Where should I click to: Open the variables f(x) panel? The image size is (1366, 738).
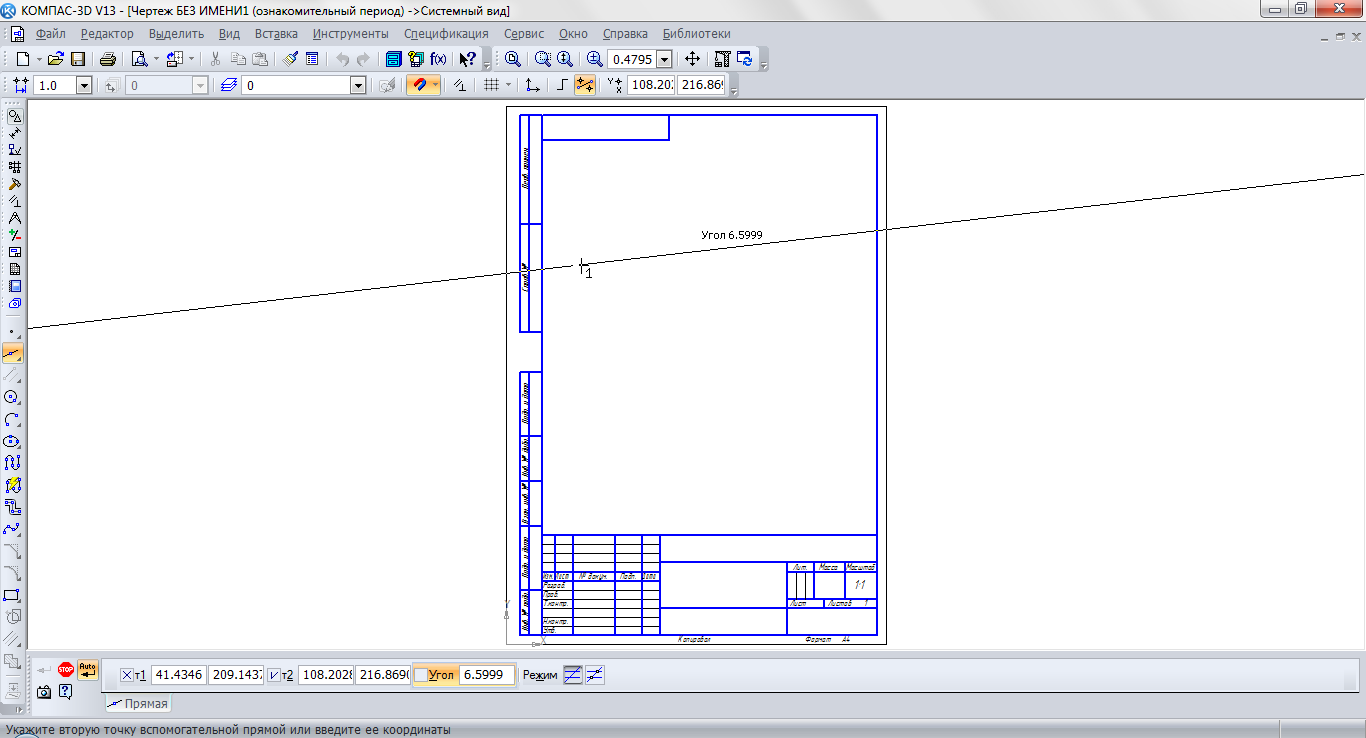pos(438,59)
